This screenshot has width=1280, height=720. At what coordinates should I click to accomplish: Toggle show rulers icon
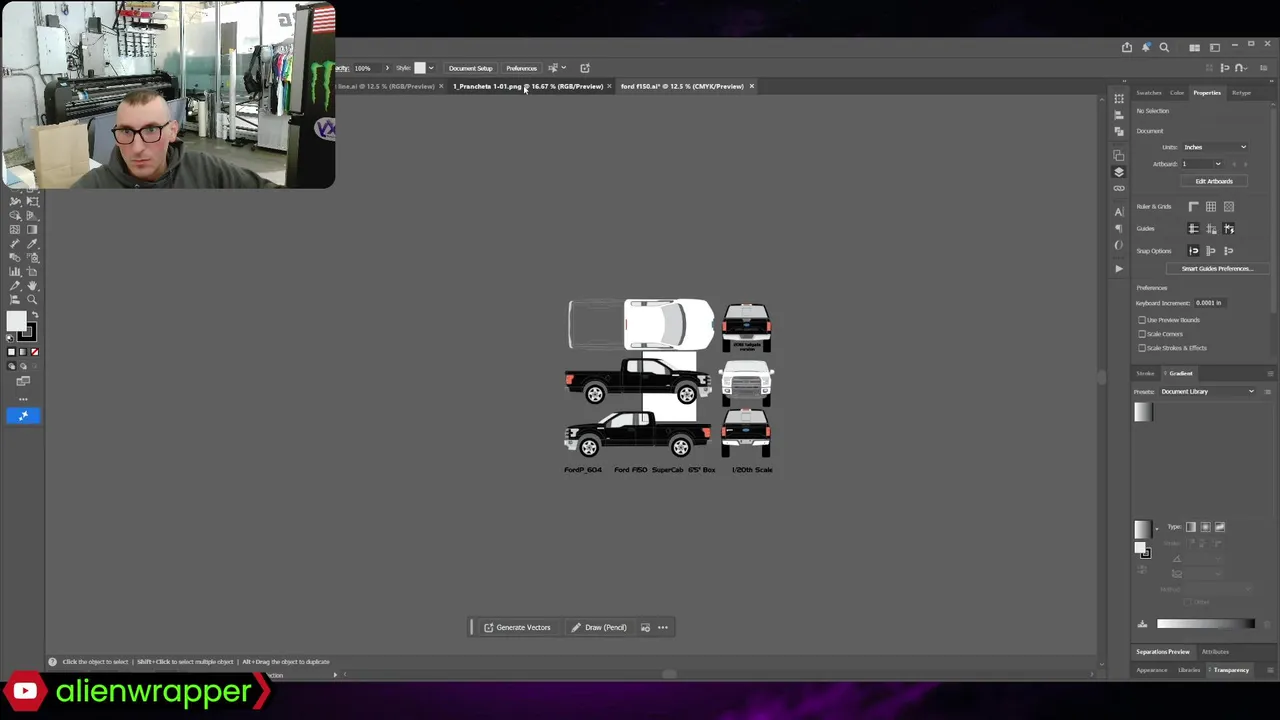(x=1193, y=207)
